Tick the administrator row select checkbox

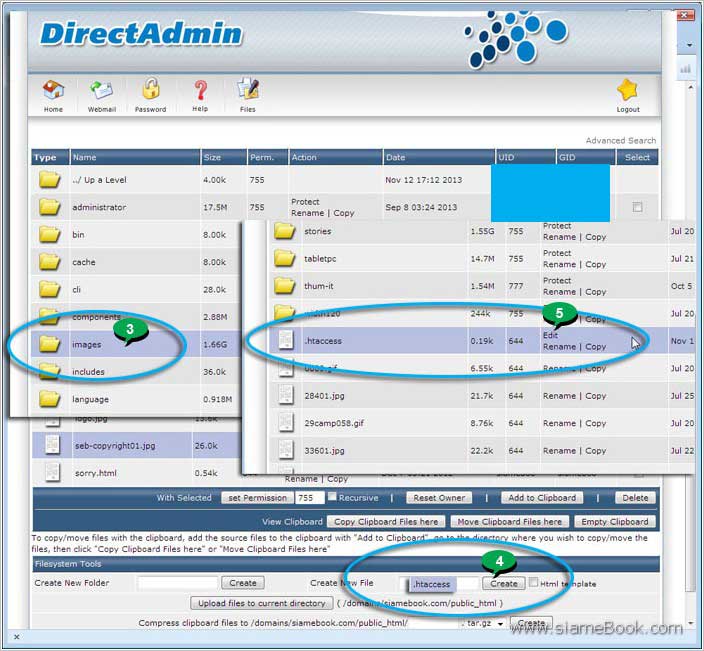[x=637, y=207]
